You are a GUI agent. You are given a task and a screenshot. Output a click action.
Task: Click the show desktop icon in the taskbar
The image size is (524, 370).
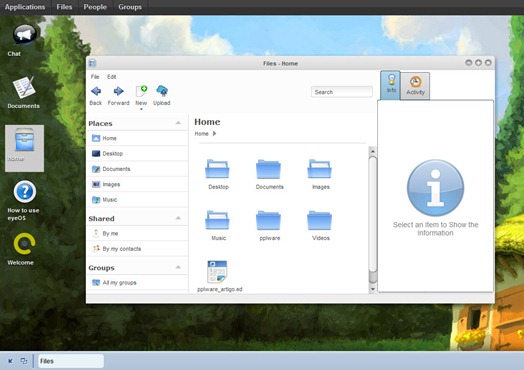[x=10, y=361]
